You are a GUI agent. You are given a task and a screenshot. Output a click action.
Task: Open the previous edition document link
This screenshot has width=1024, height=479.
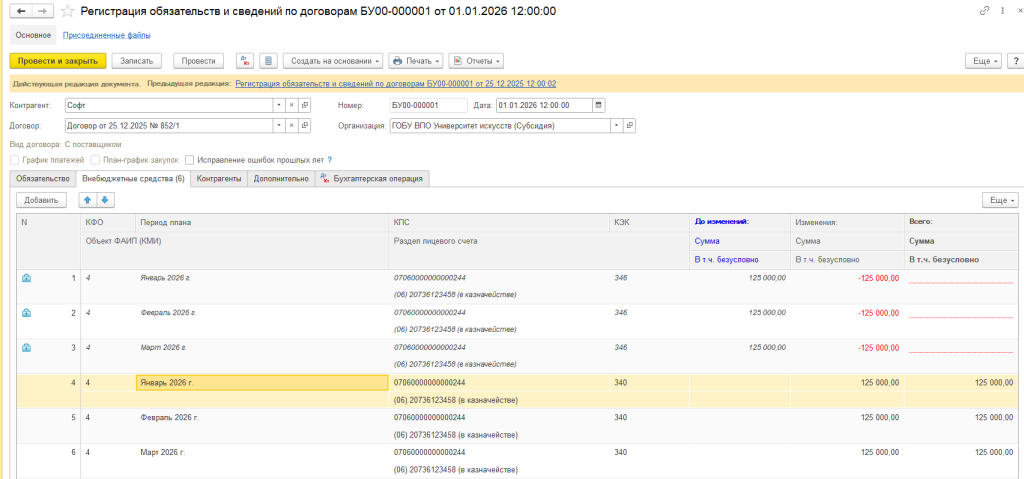pyautogui.click(x=395, y=84)
